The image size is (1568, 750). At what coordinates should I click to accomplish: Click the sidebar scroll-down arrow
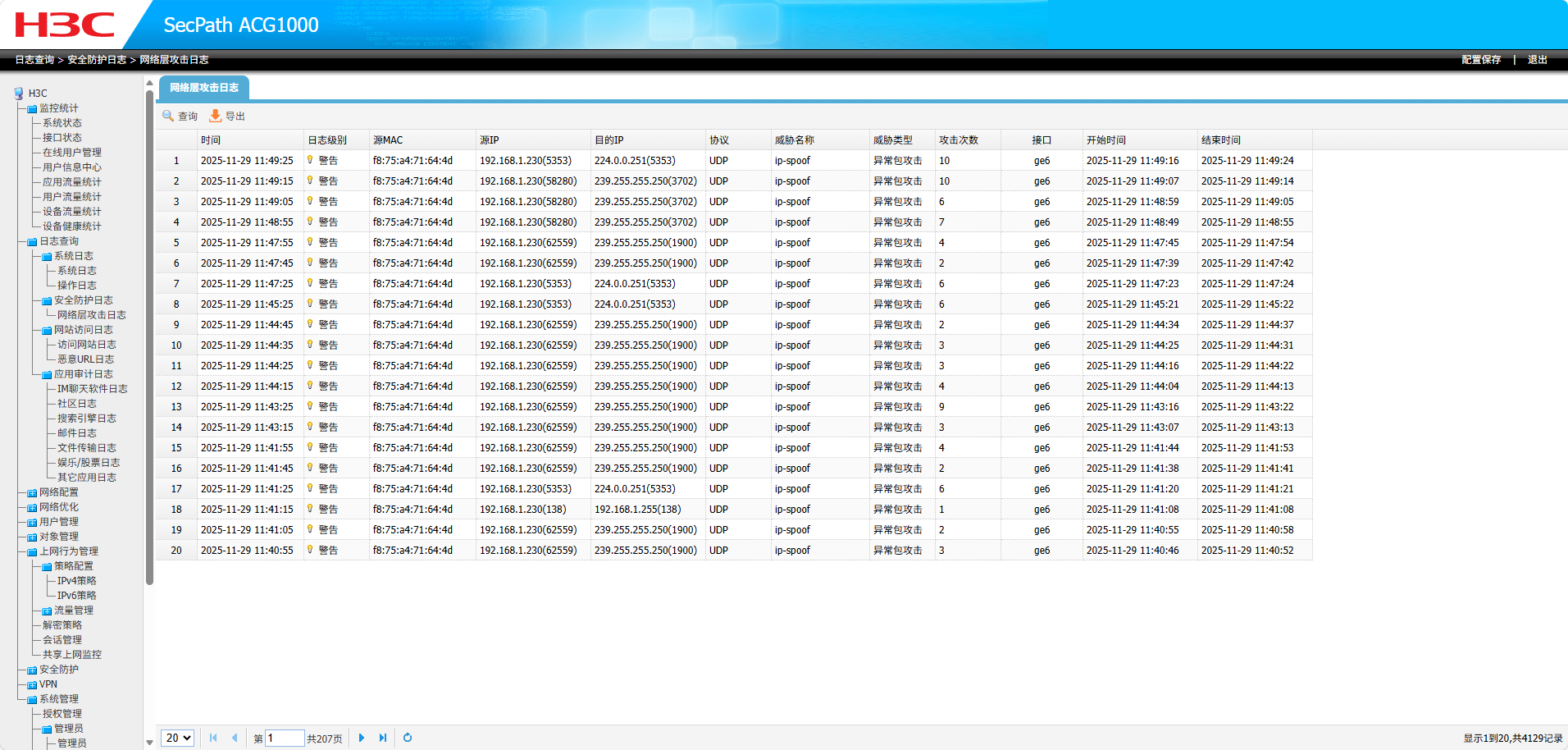tap(149, 742)
